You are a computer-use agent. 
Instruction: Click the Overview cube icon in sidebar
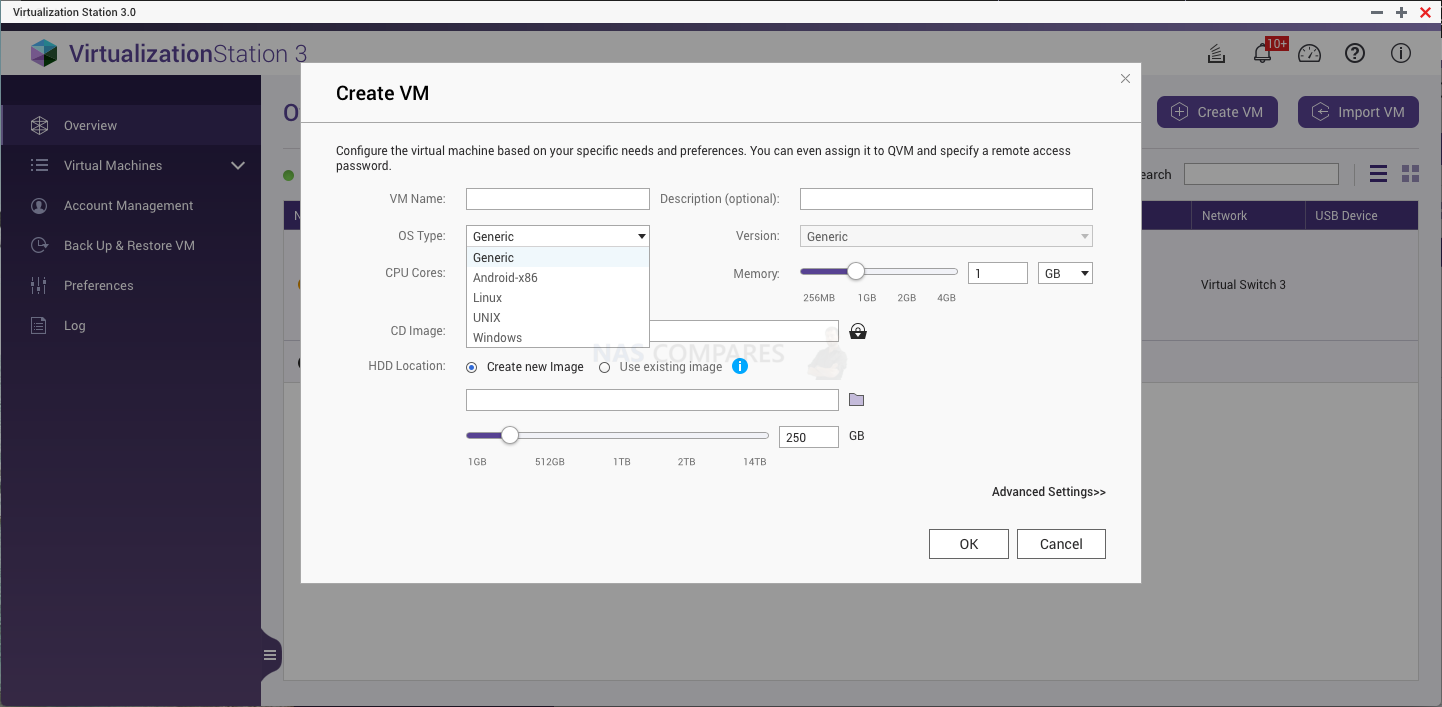[39, 126]
